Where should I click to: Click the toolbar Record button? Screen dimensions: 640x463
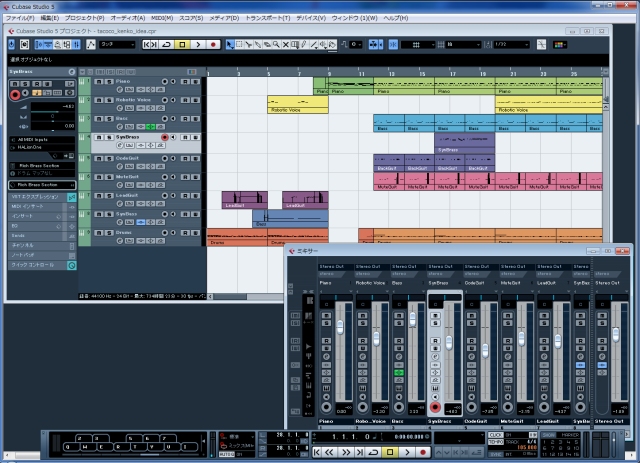coord(213,45)
